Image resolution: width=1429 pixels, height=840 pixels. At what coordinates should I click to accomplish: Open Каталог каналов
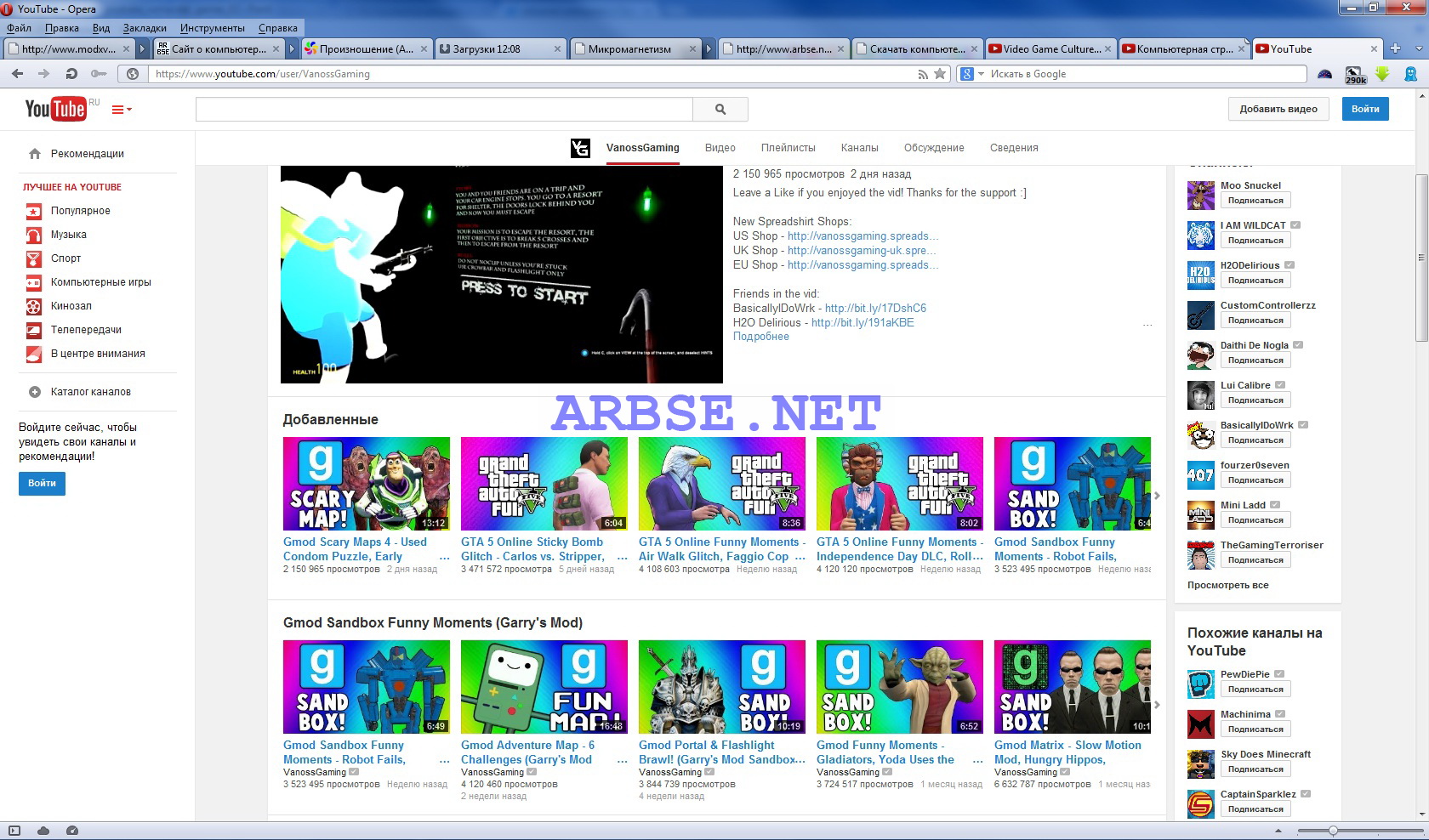90,392
